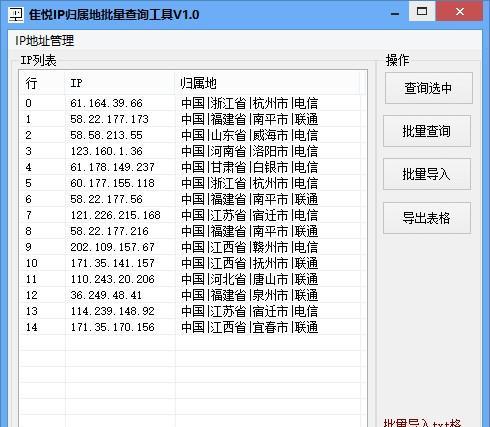Image resolution: width=490 pixels, height=427 pixels.
Task: Select IP 58.22.177.56 in the list
Action: (x=106, y=199)
